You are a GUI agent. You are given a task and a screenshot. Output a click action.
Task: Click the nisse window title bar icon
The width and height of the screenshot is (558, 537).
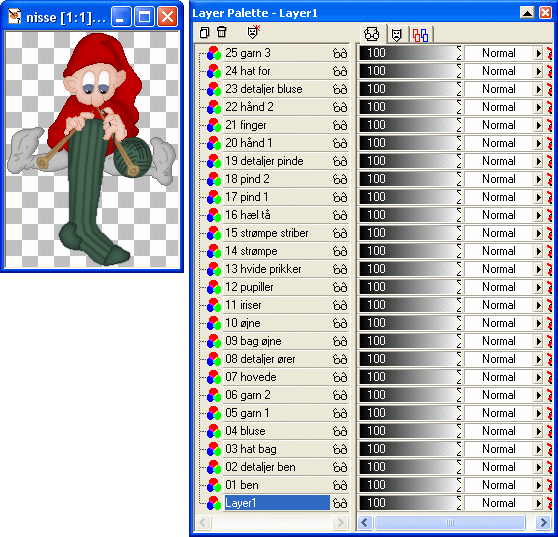click(15, 16)
